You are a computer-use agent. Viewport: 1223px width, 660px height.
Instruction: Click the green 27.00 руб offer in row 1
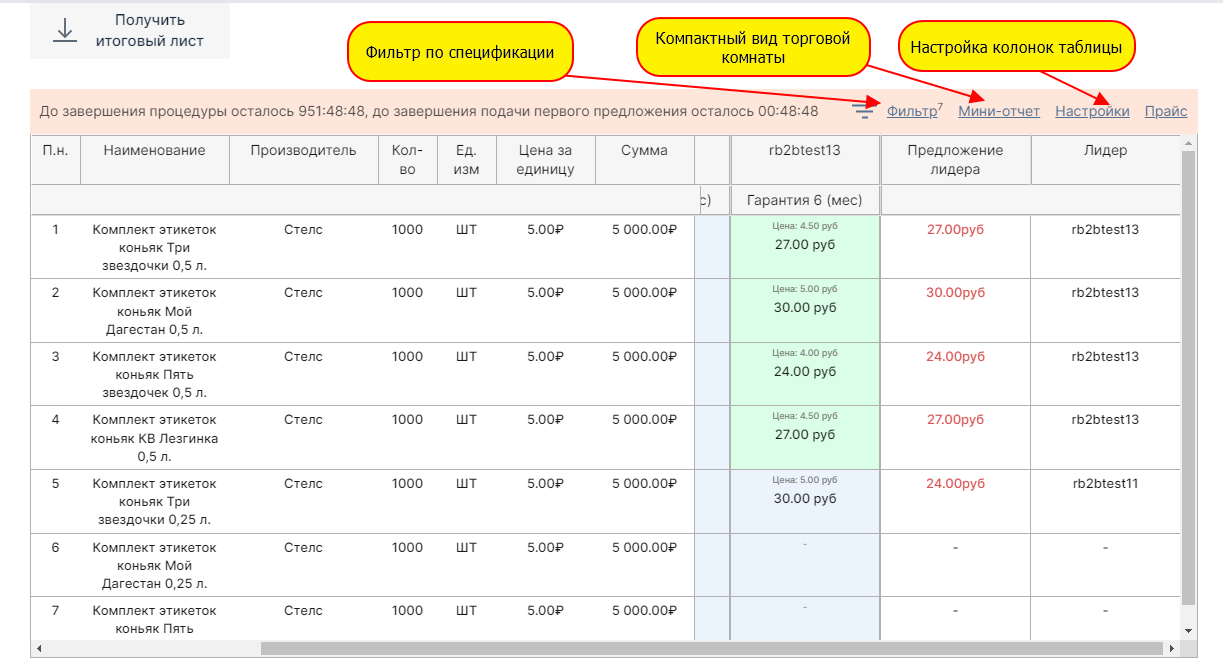pyautogui.click(x=805, y=244)
